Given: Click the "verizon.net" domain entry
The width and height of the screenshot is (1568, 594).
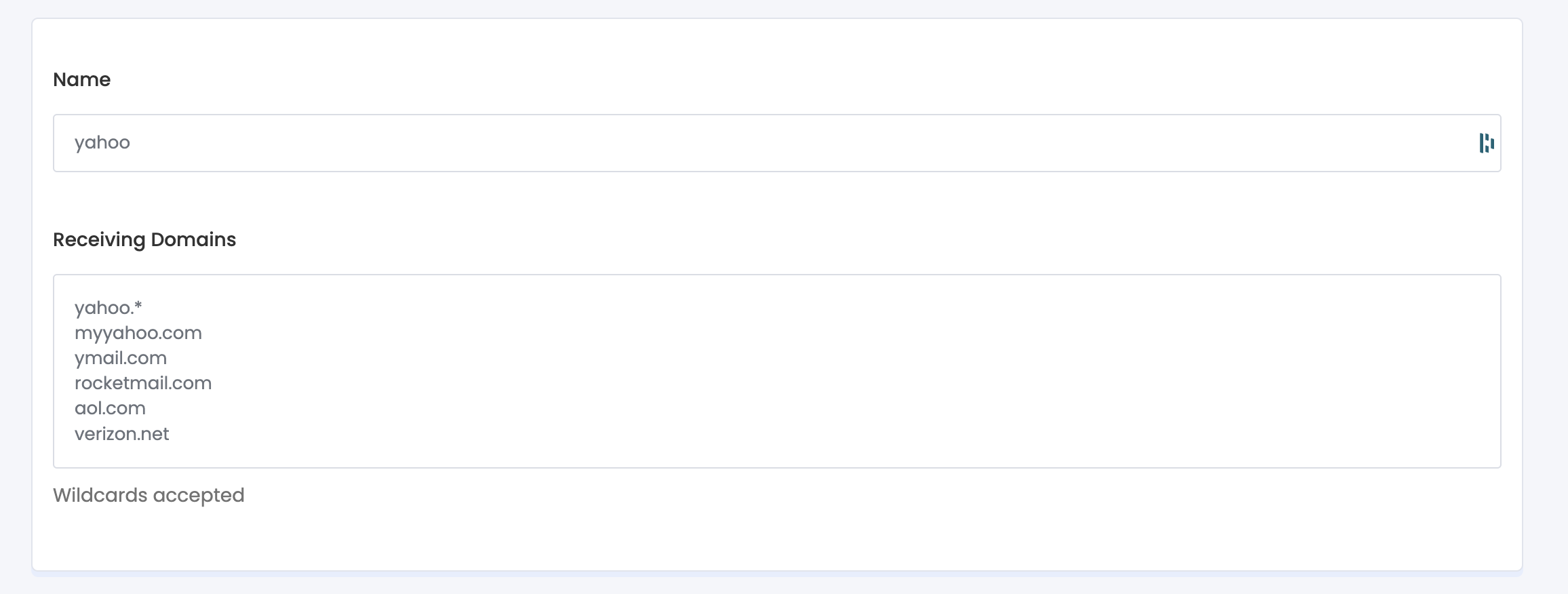Looking at the screenshot, I should click(x=121, y=434).
